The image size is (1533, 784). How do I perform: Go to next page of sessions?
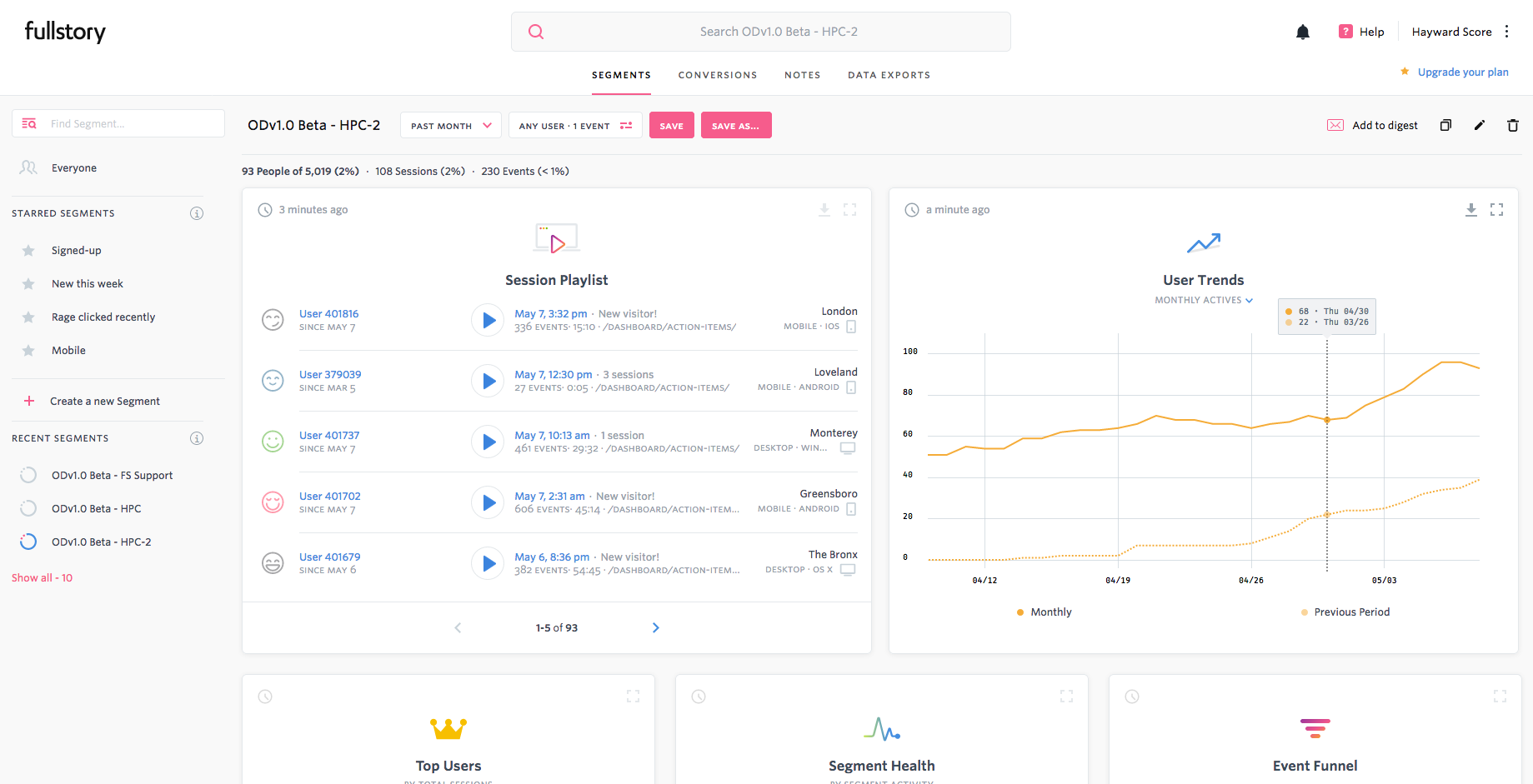point(656,627)
